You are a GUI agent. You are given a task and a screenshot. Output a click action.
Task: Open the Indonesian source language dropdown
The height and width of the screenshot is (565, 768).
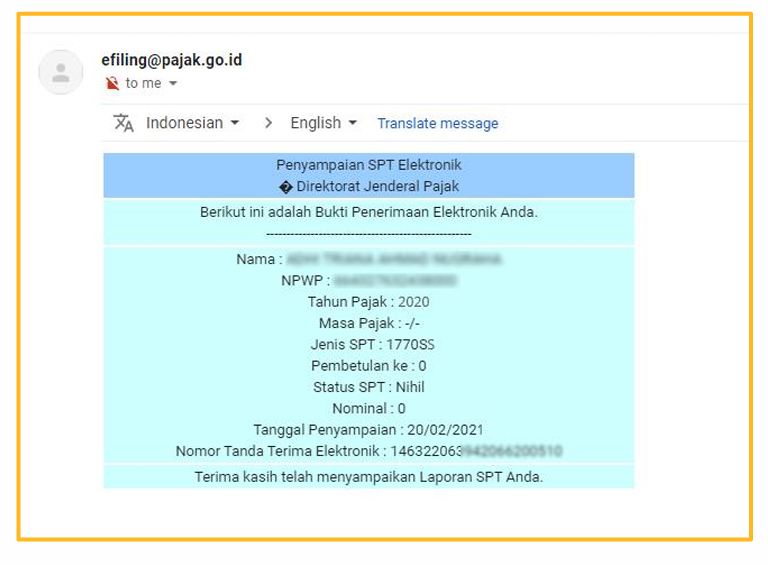[x=193, y=123]
